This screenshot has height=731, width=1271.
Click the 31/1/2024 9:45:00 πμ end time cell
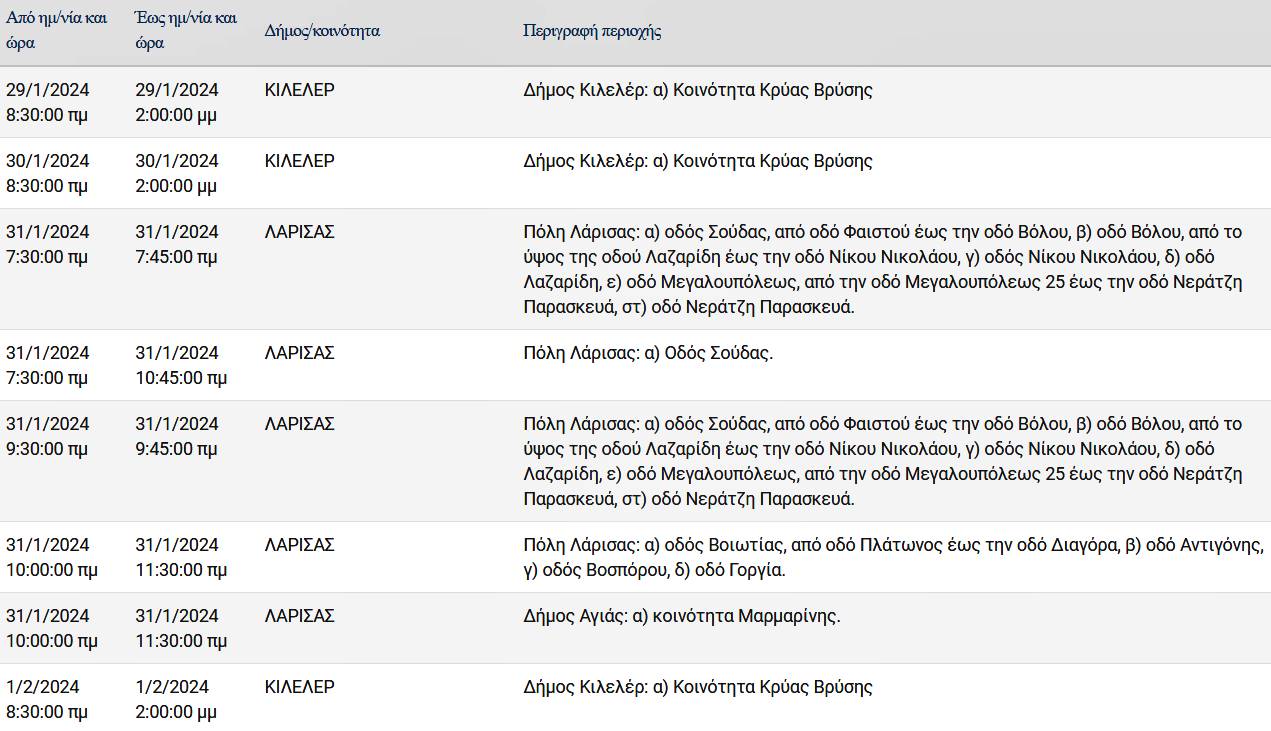[x=177, y=436]
